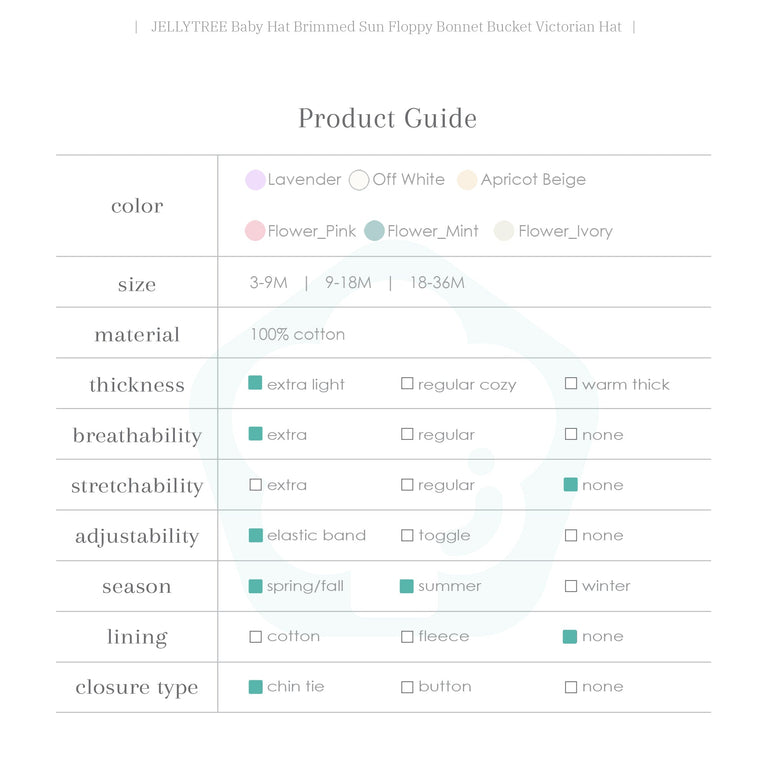Pick the Flower_Ivory color swatch

pos(504,231)
